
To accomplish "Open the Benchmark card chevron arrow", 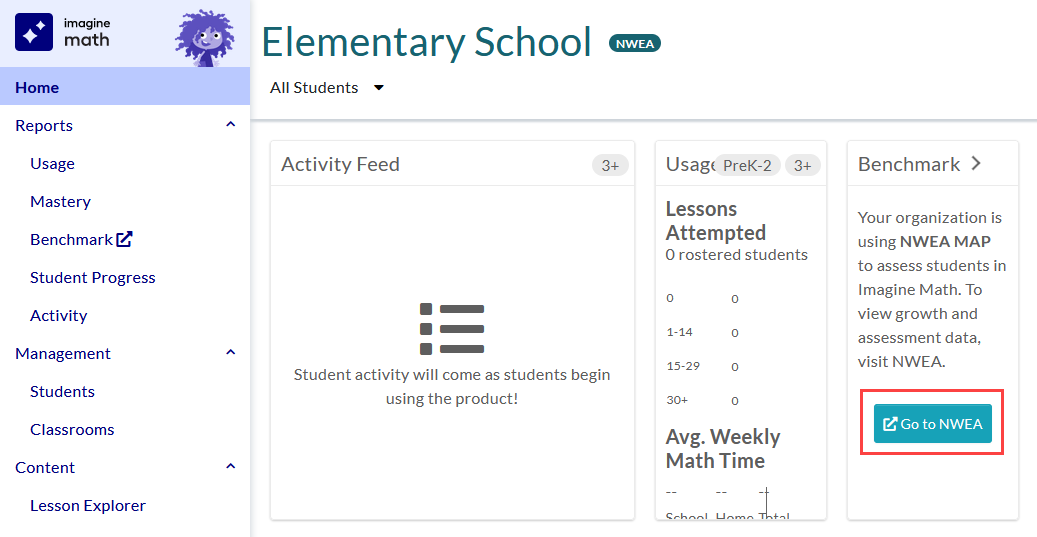I will 976,164.
